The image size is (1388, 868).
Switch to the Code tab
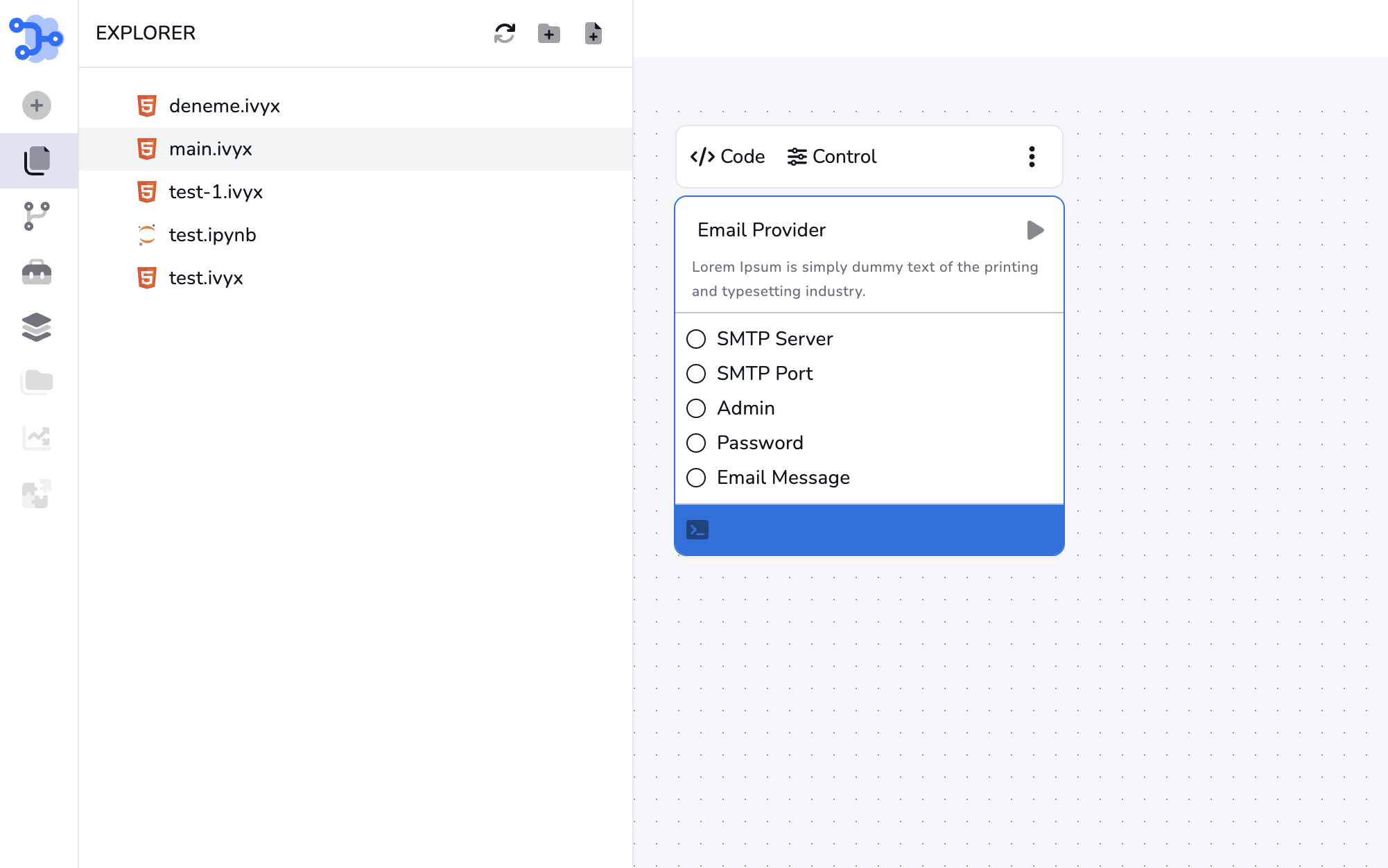(x=727, y=157)
